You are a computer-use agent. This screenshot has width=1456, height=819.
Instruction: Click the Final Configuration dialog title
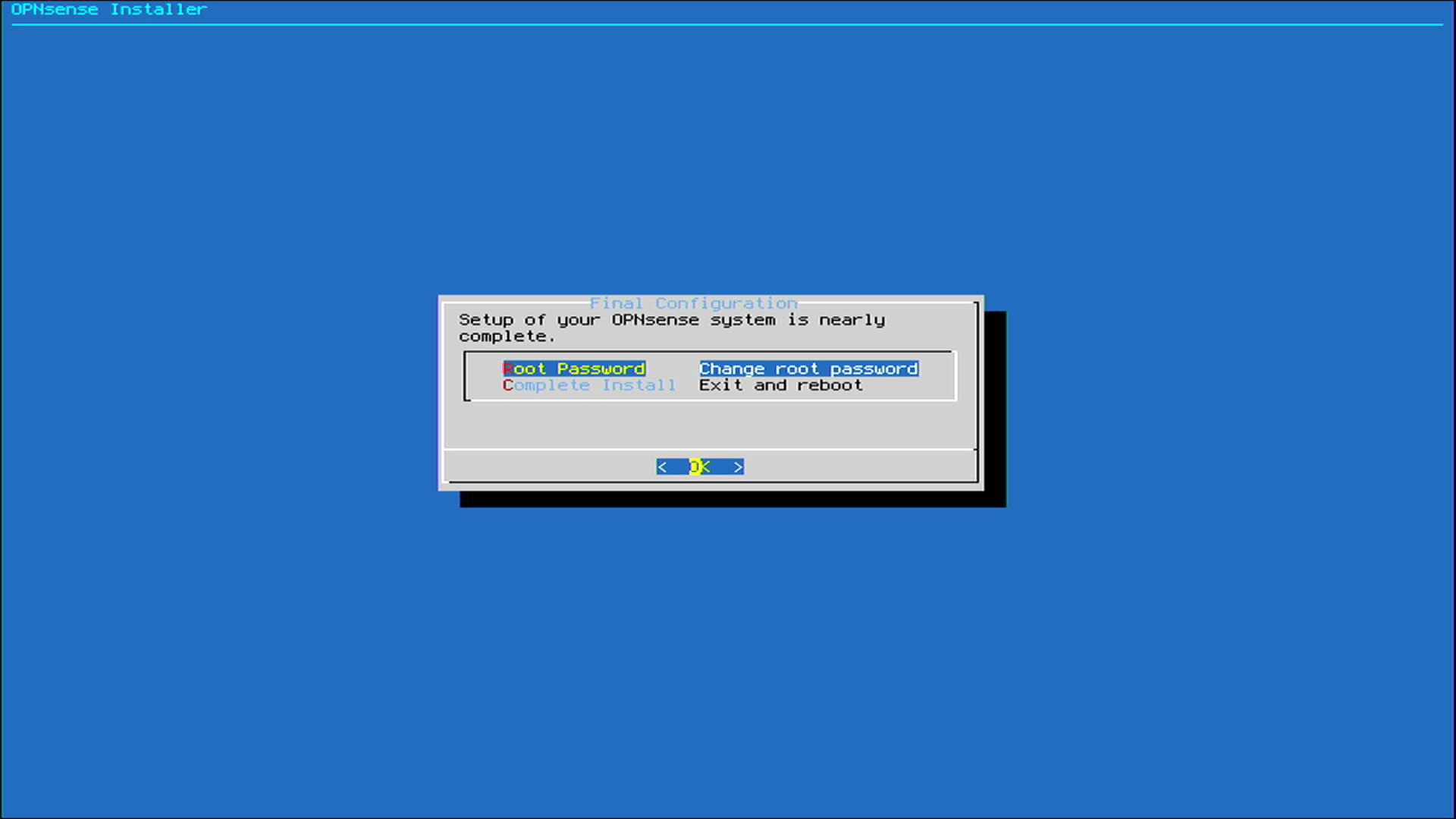point(693,303)
